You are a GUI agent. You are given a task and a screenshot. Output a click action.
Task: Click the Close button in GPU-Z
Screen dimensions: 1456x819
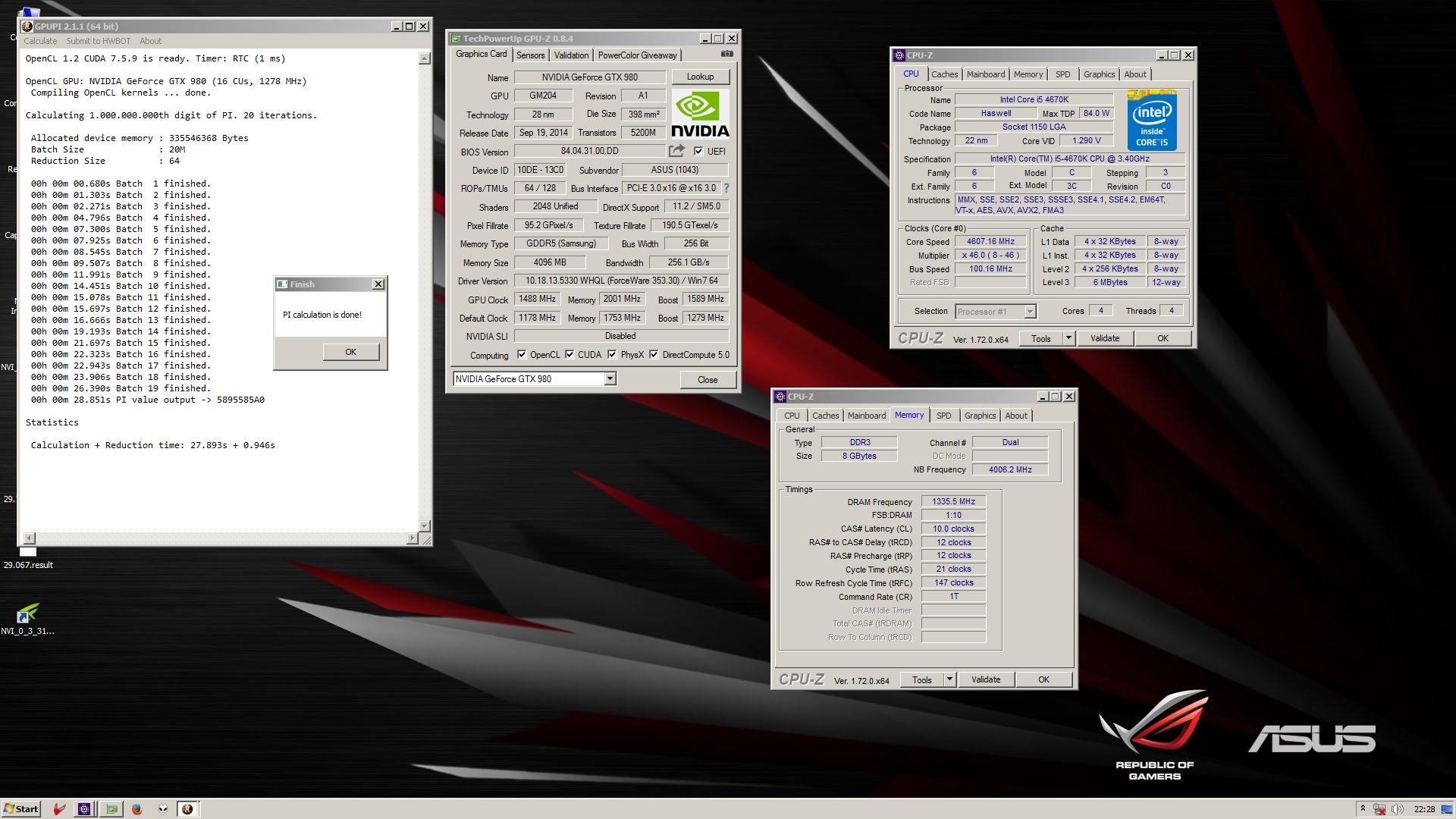coord(707,379)
